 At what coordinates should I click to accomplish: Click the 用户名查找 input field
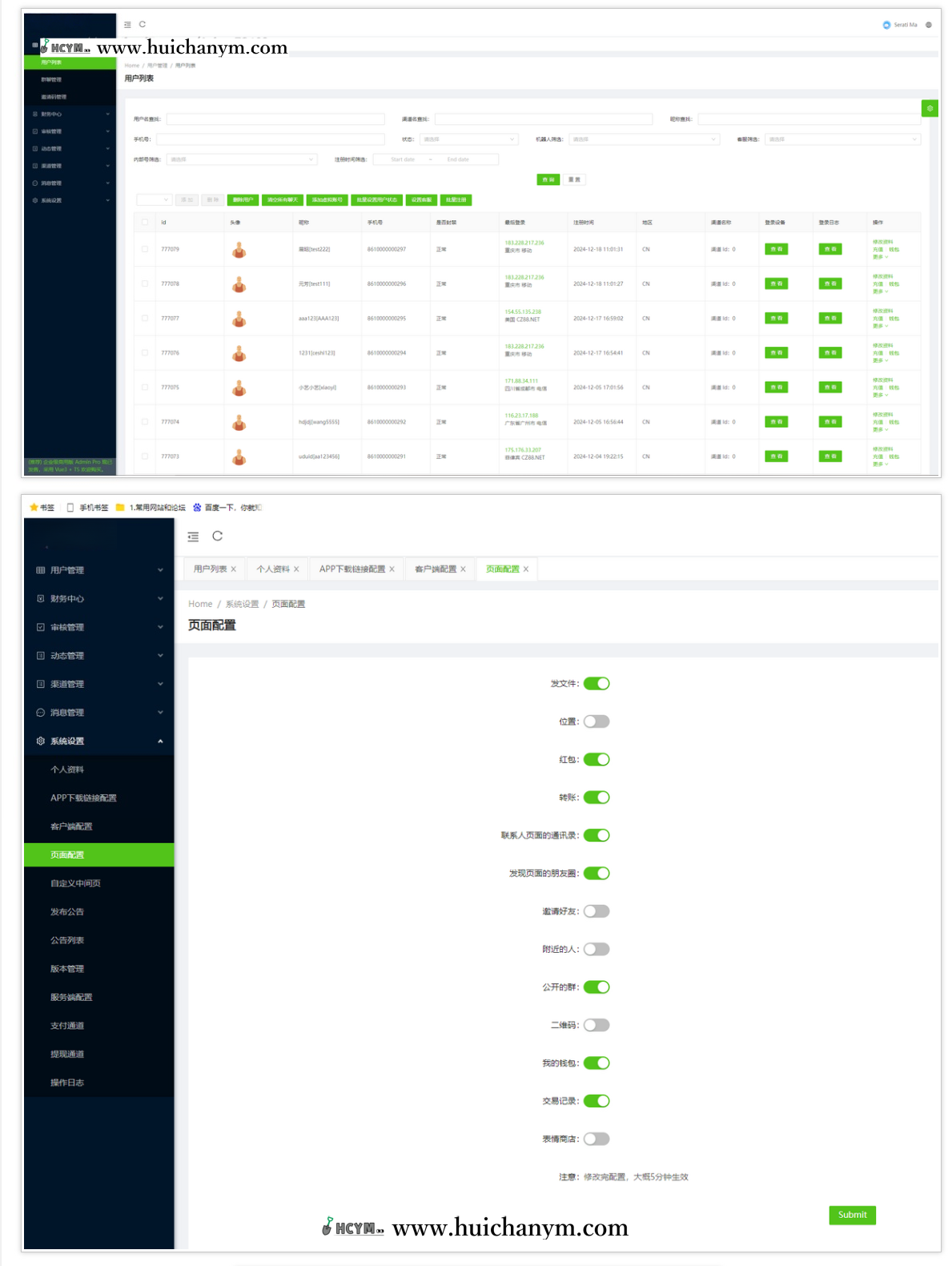[275, 119]
